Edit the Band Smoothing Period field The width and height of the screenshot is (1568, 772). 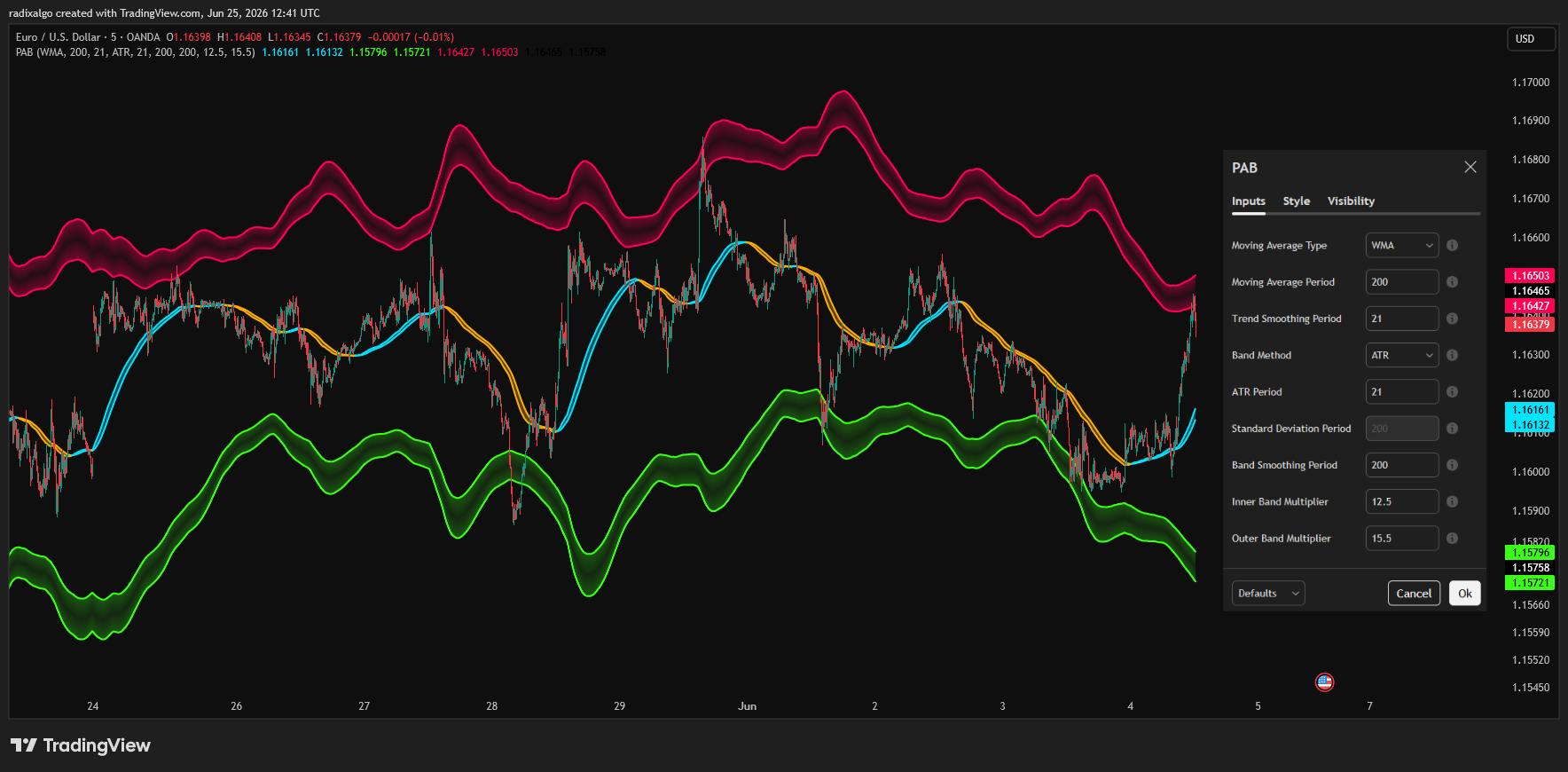[x=1401, y=465]
